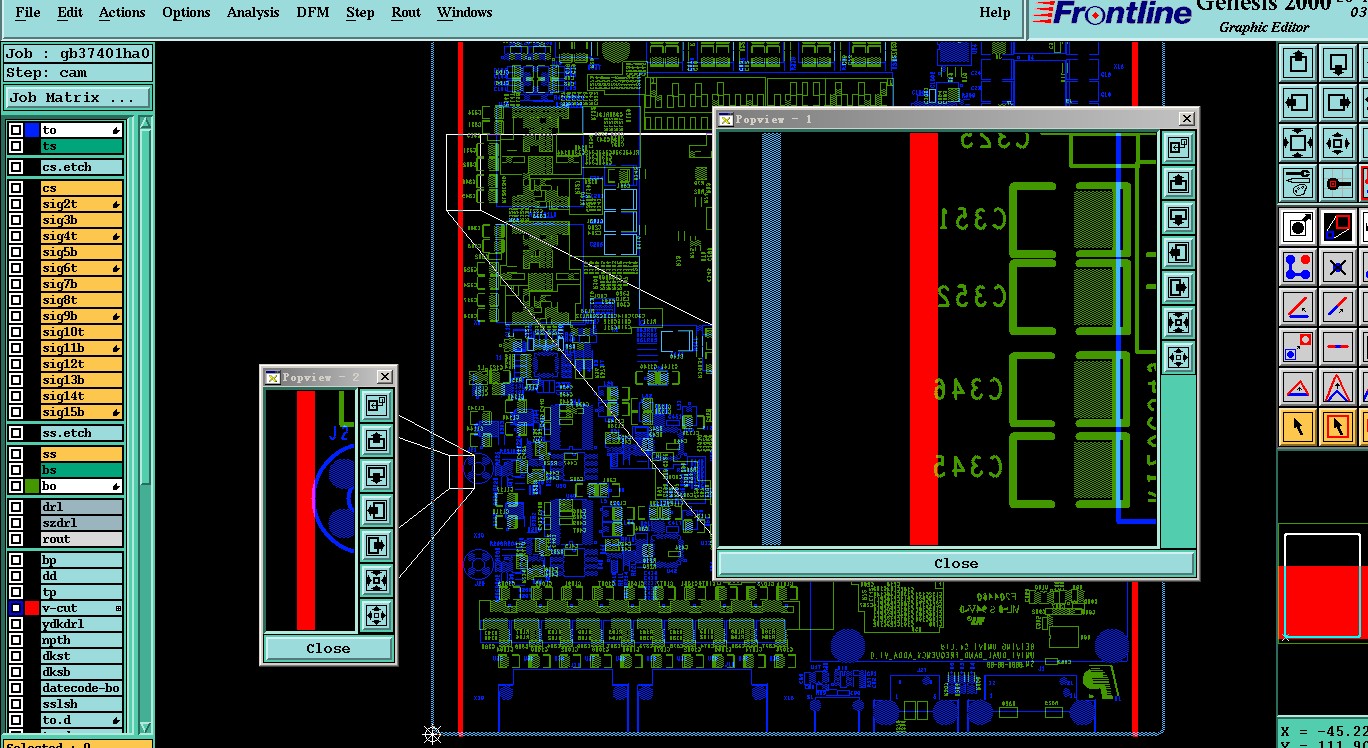This screenshot has height=748, width=1368.
Task: Click zoom-to-fit icon with outward arrows
Action: (x=1298, y=142)
